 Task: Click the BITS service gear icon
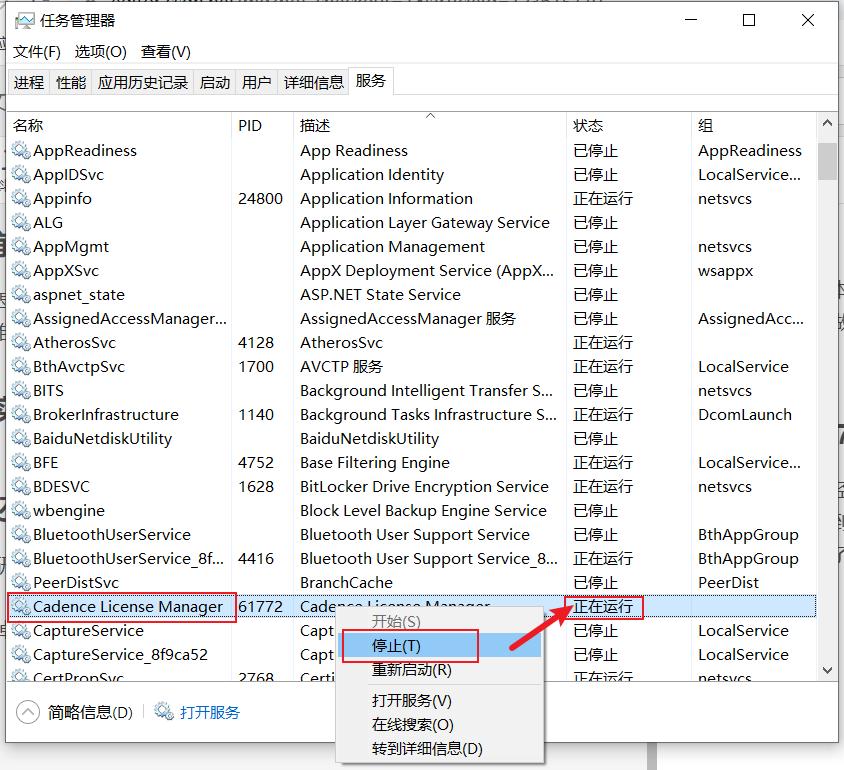pos(21,390)
